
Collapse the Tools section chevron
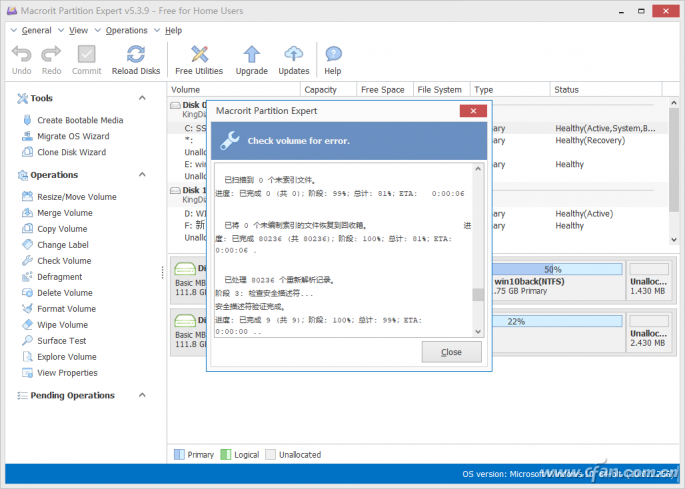tap(142, 98)
